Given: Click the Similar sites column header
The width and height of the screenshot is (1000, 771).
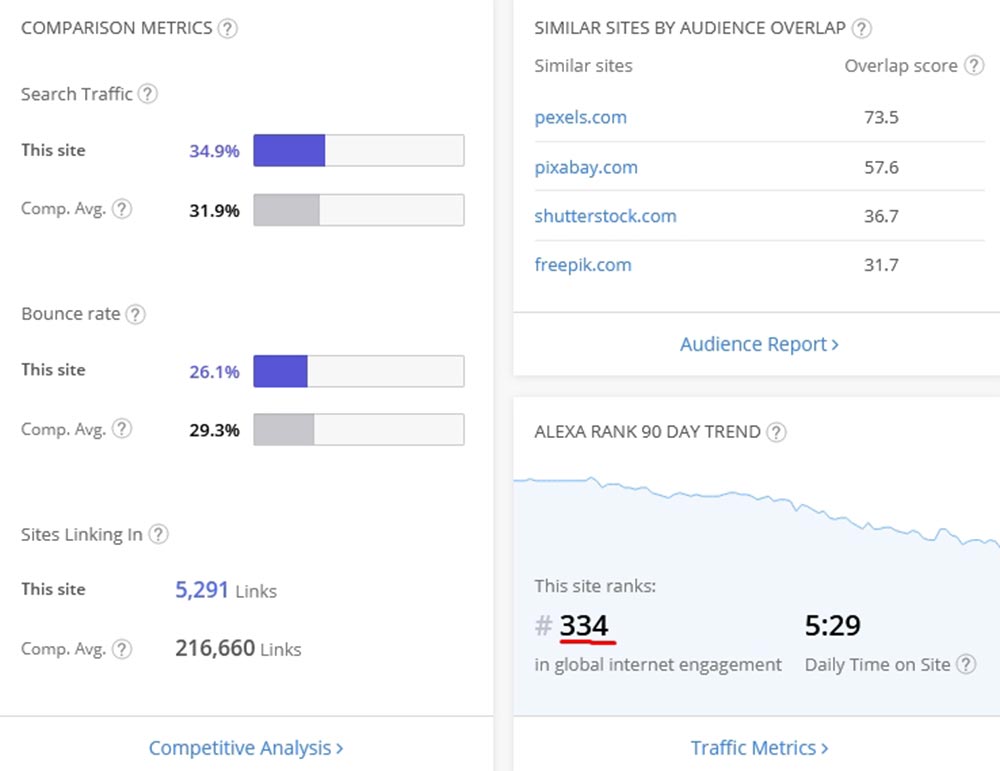Looking at the screenshot, I should tap(584, 66).
